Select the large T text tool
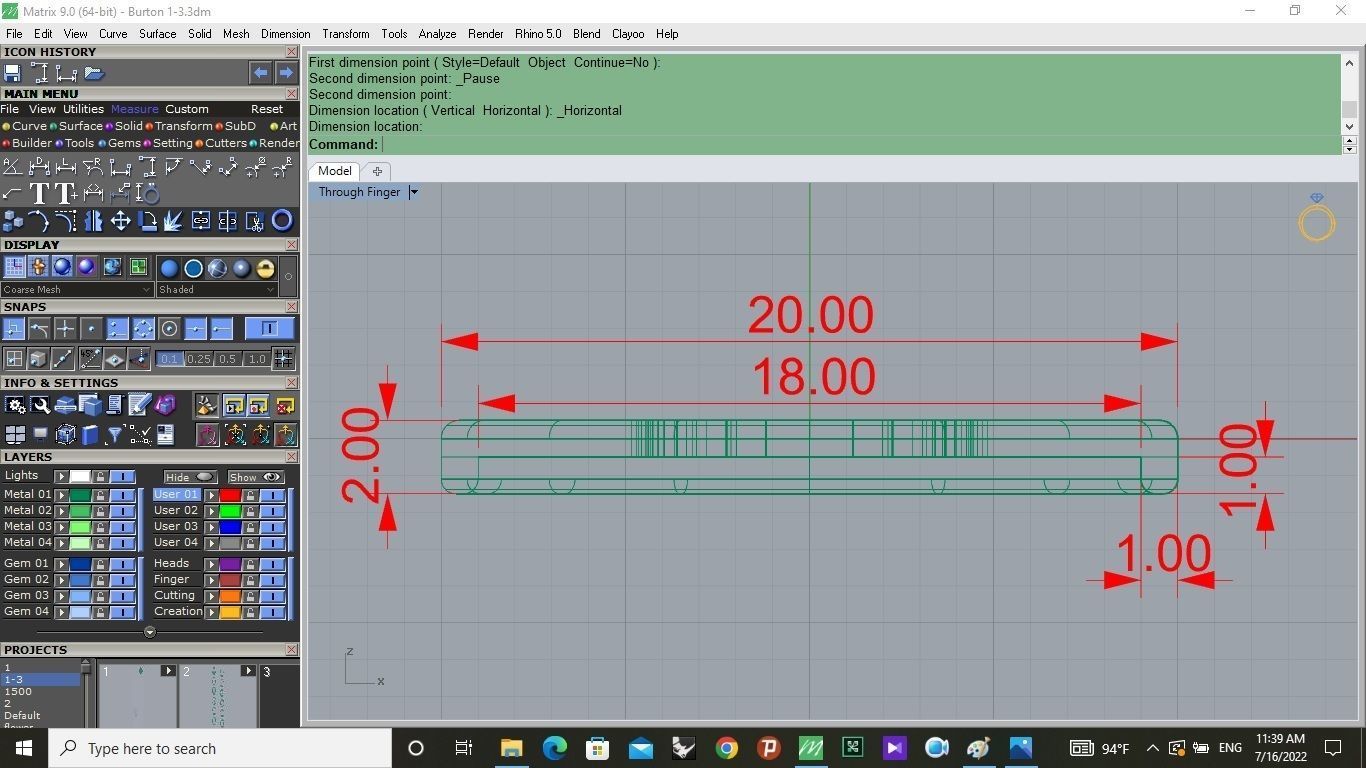Screen dimensions: 1366x768 [40, 193]
